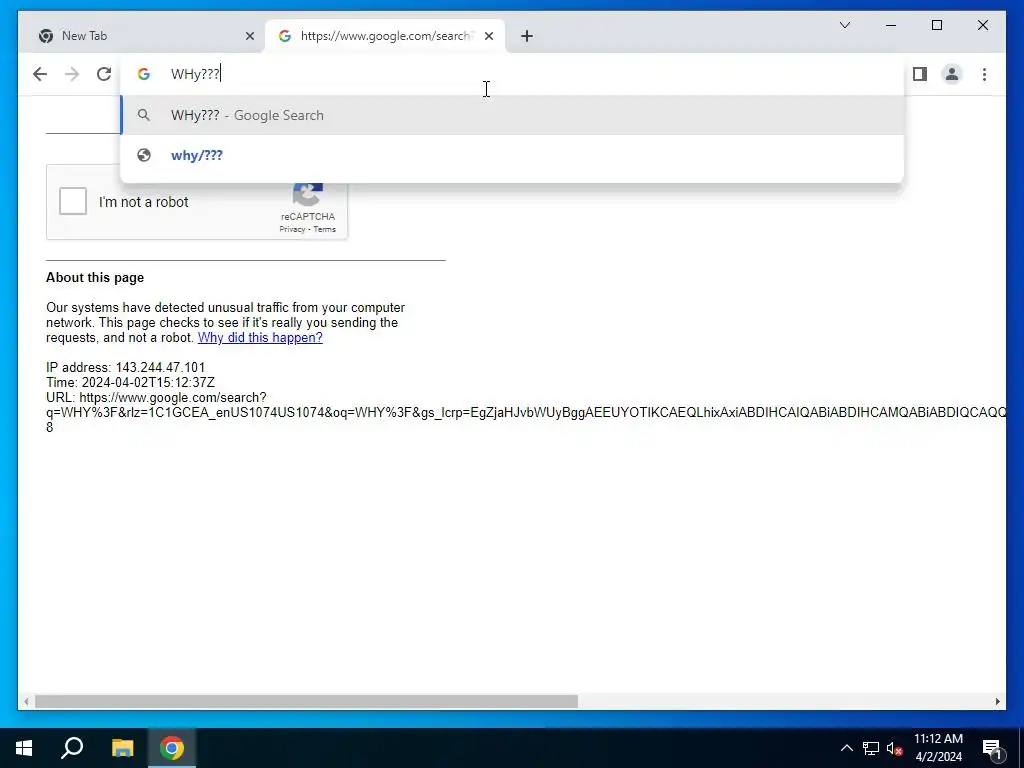Open File Explorer from taskbar
This screenshot has height=768, width=1024.
[122, 748]
